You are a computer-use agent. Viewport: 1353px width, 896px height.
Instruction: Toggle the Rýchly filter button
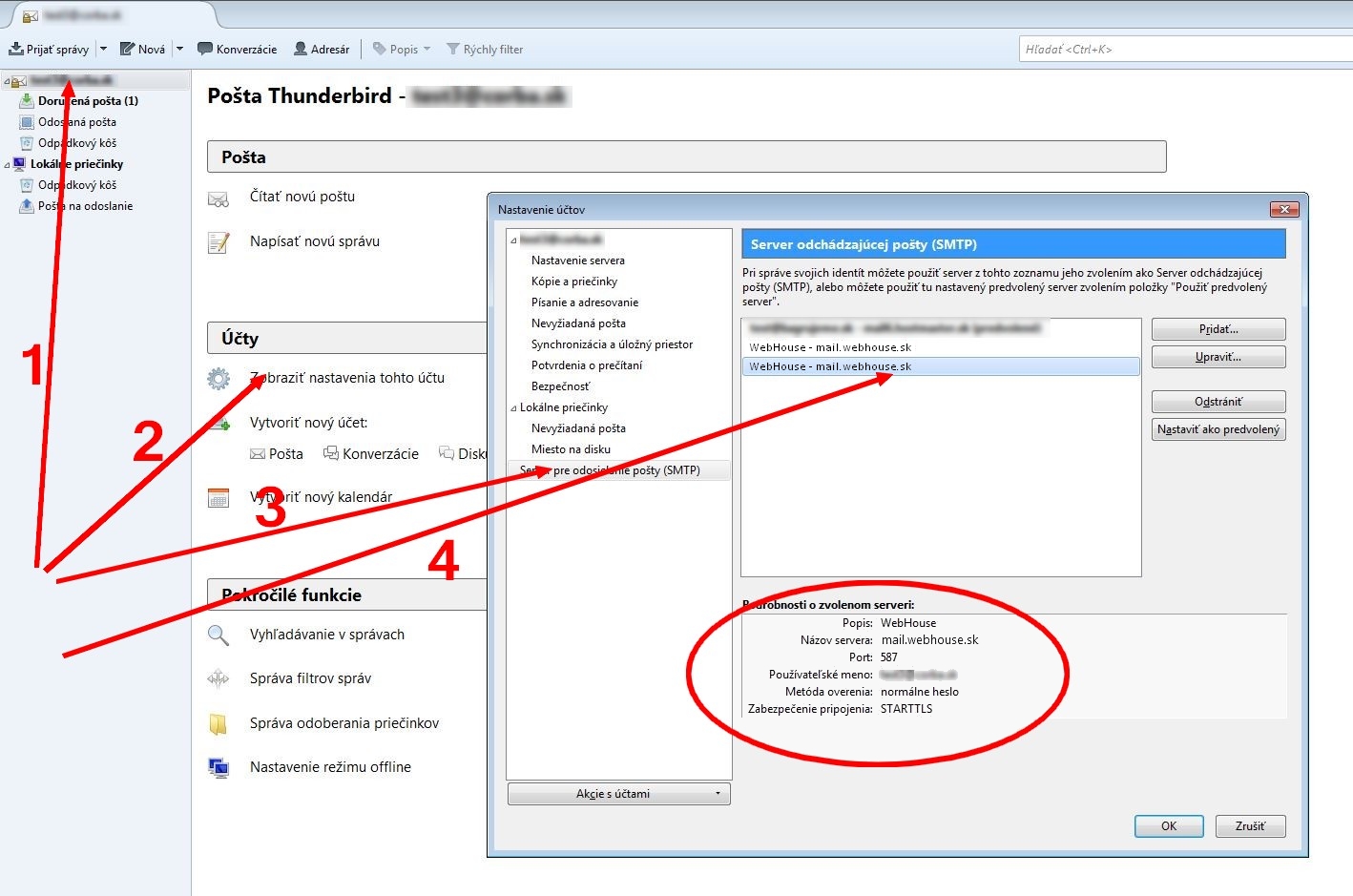tap(485, 49)
